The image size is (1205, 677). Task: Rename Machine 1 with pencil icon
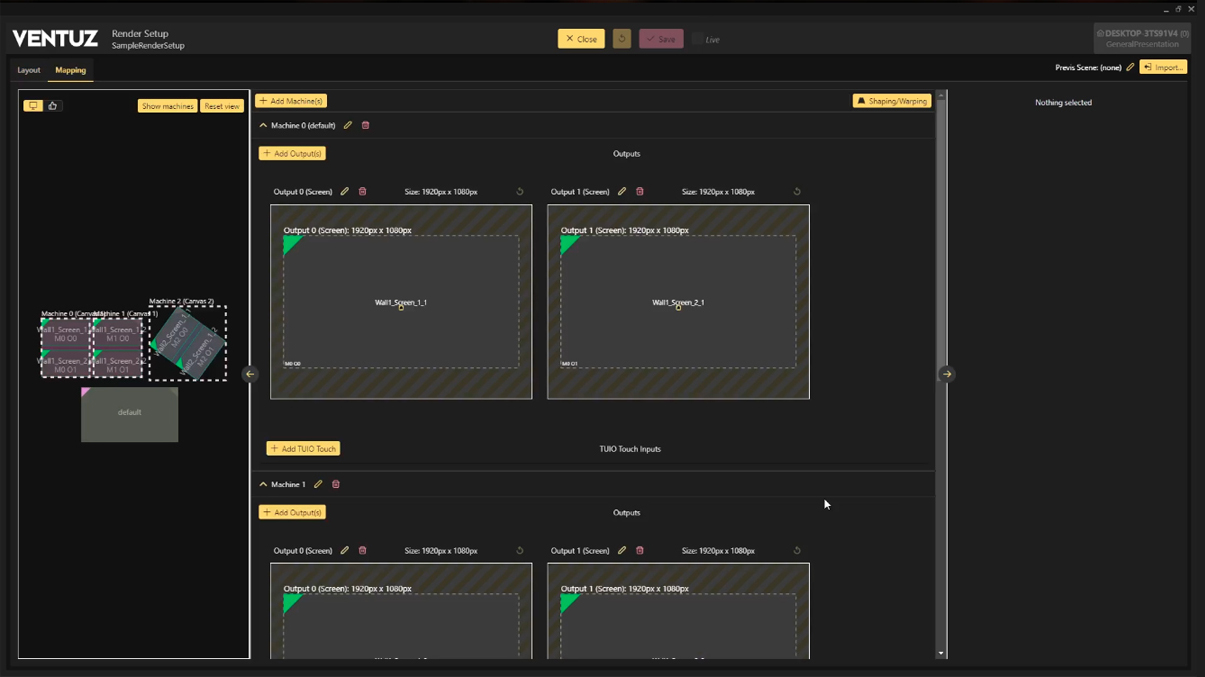[x=318, y=485]
